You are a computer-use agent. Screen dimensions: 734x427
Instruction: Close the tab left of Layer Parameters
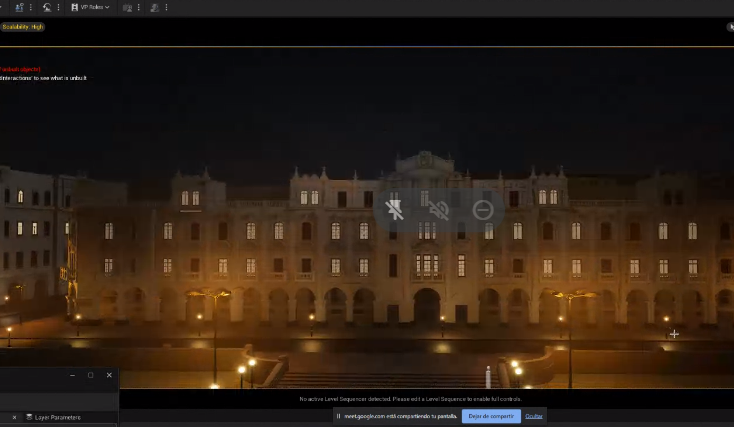click(x=14, y=417)
